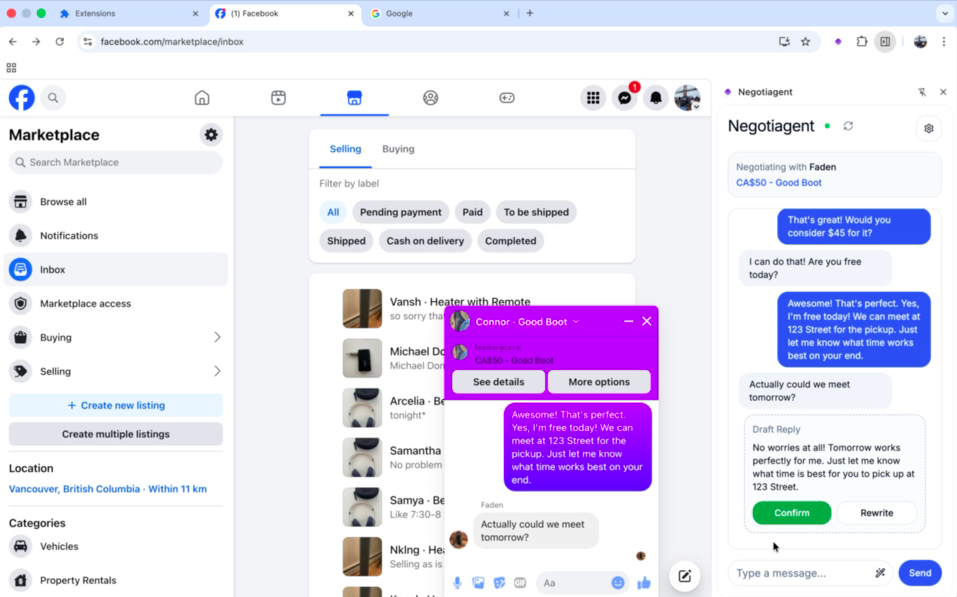This screenshot has height=597, width=957.
Task: Open the Negotiagent extension icon in toolbar
Action: (x=838, y=42)
